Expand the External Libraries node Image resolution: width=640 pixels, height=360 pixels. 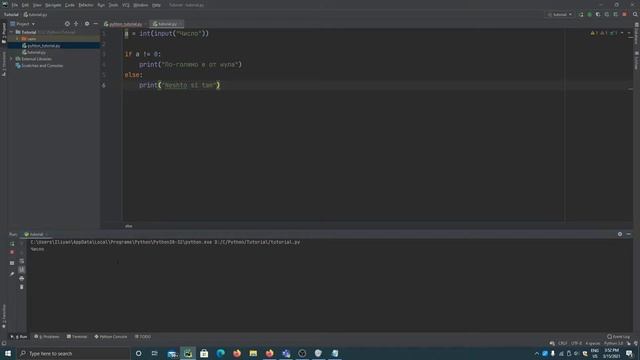tap(11, 59)
